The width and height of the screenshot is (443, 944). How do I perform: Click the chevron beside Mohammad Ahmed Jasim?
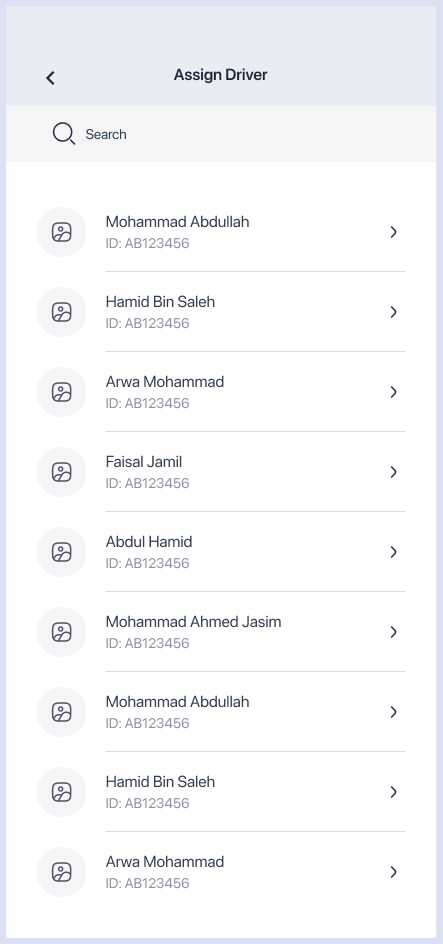coord(394,632)
